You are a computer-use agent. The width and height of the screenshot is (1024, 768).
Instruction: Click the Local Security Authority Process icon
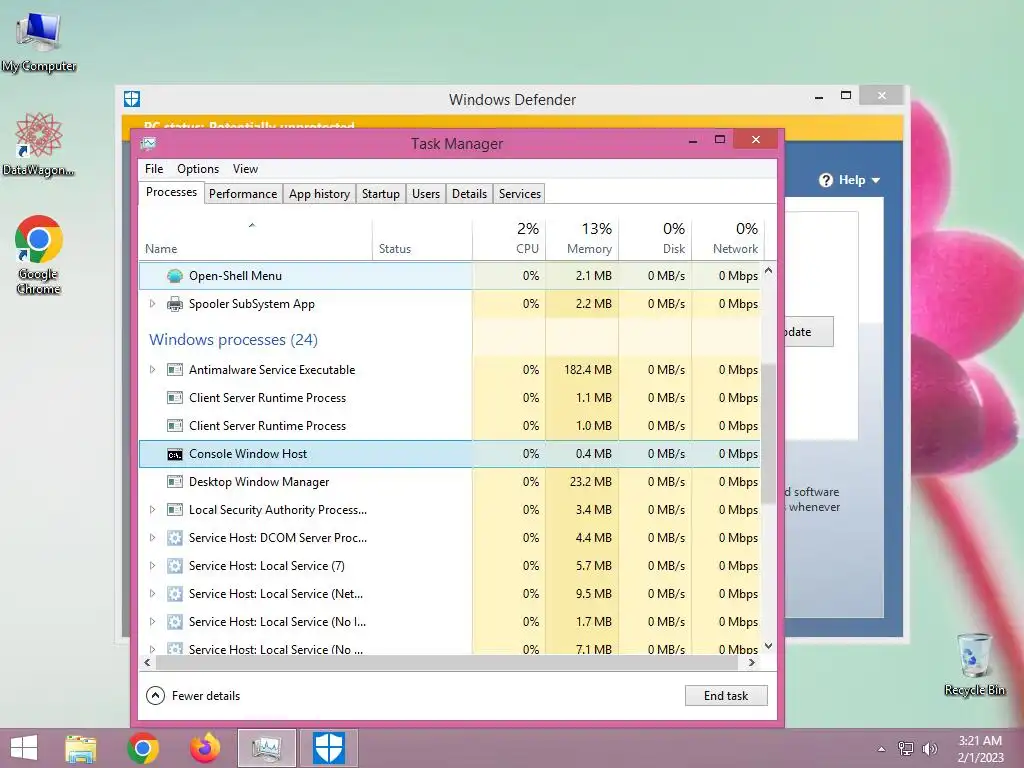tap(174, 510)
